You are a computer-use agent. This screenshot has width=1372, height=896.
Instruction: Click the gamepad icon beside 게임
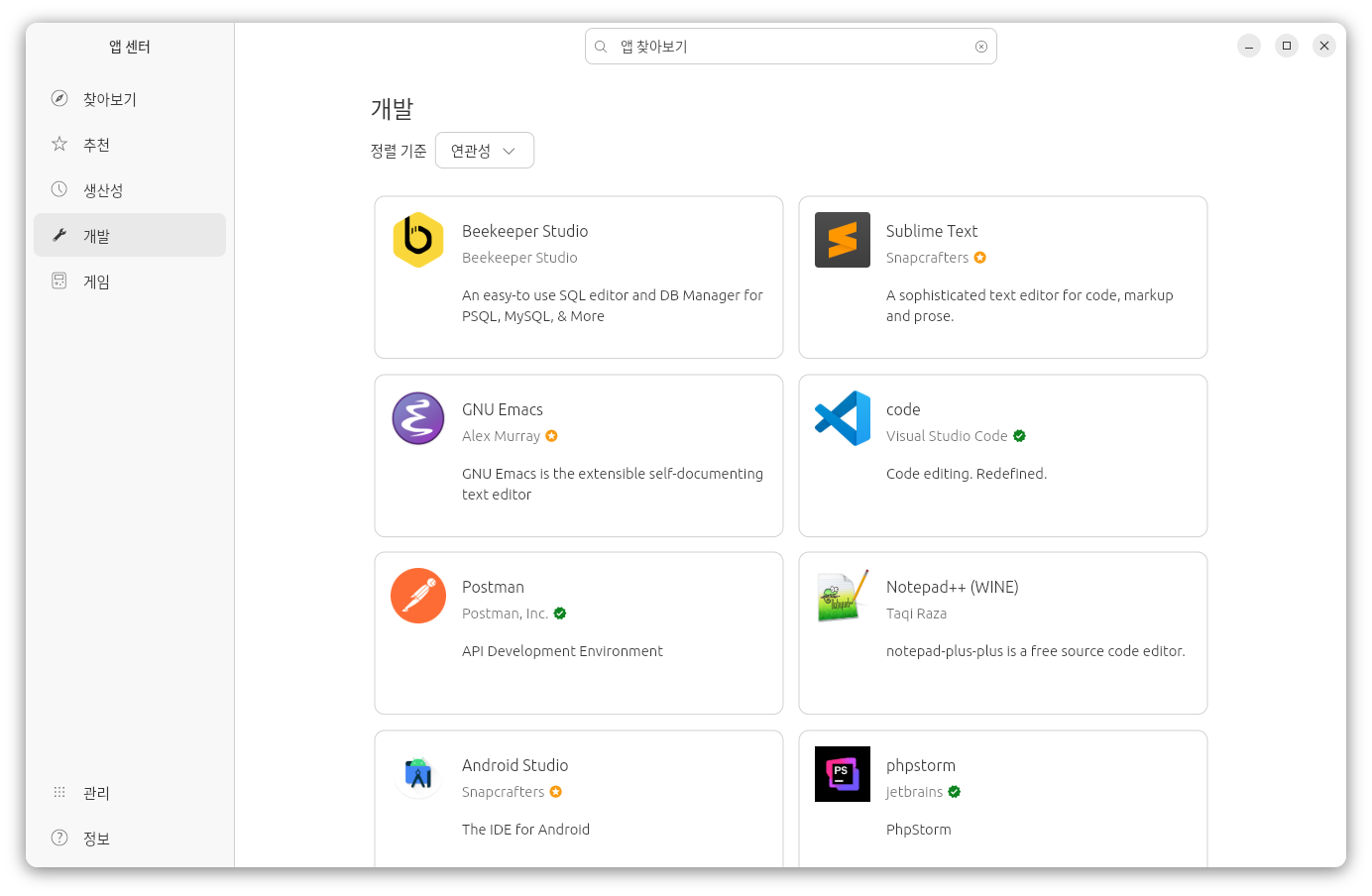(x=59, y=280)
